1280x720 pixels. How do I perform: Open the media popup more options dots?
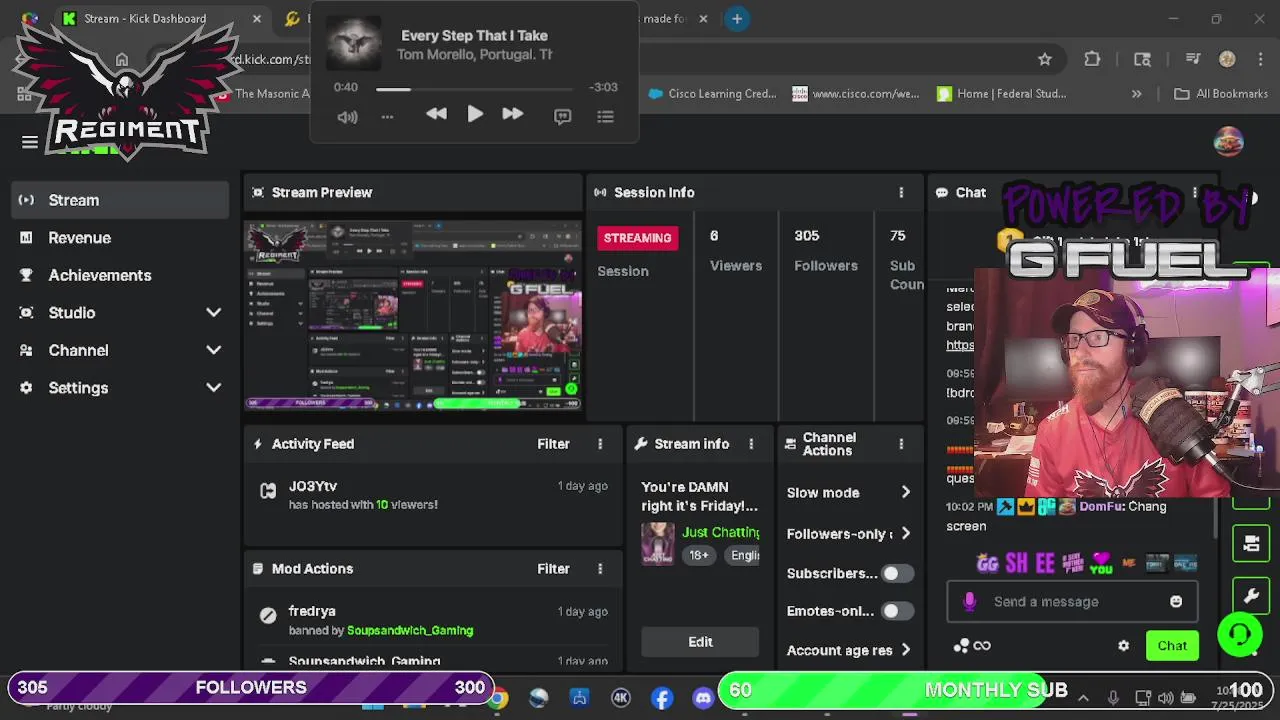click(387, 117)
